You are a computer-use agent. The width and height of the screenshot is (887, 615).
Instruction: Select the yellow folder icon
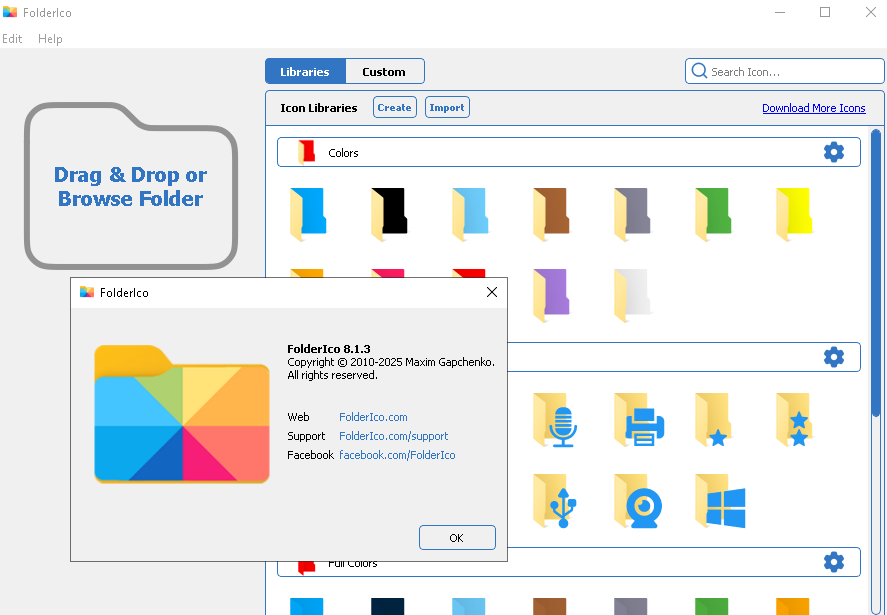[x=794, y=214]
